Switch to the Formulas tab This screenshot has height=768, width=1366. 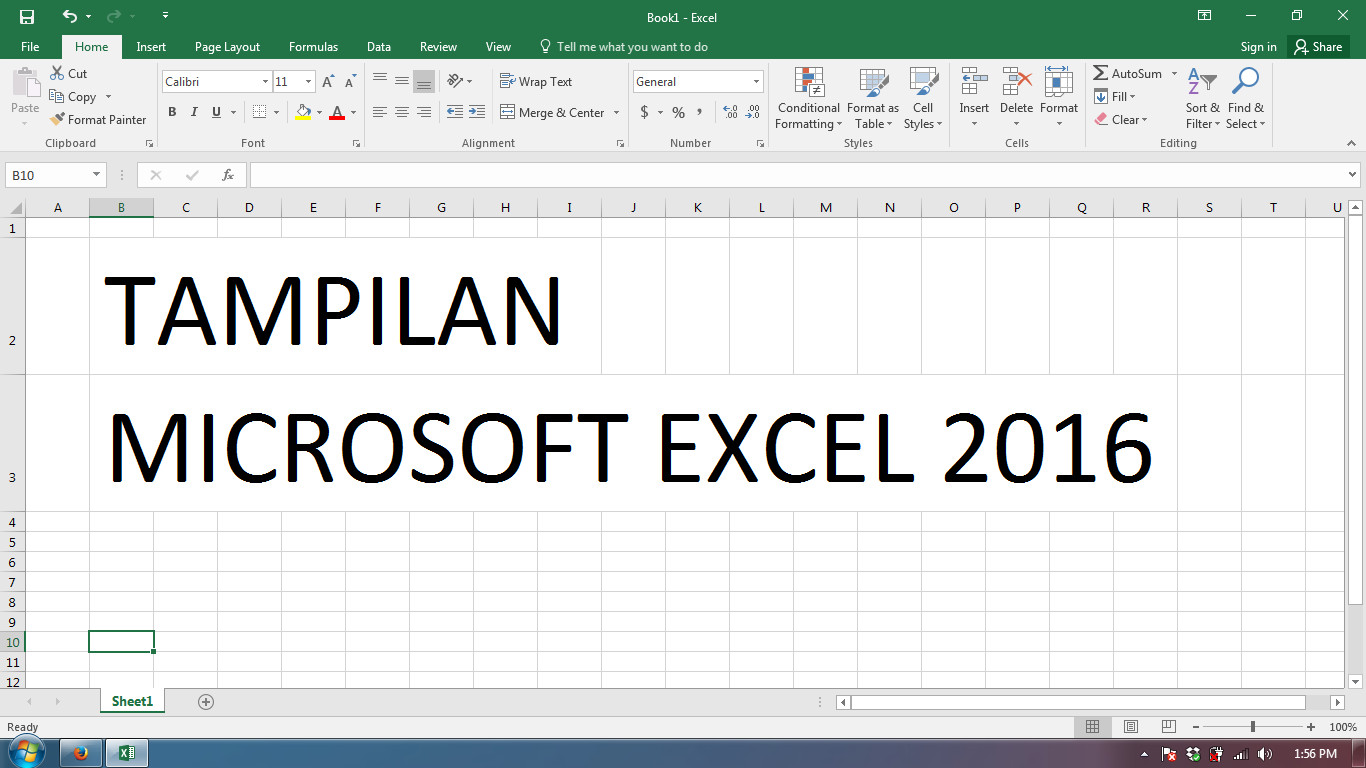(x=313, y=47)
